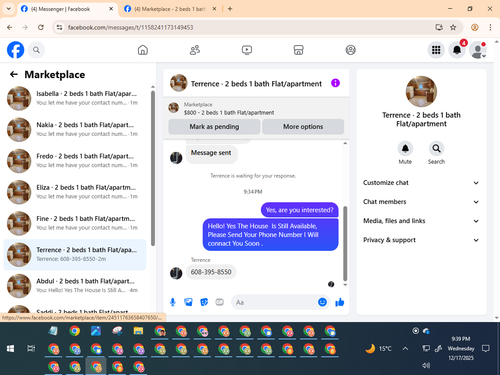Open Isabella's Marketplace conversation
Screen dimensions: 500x375
point(75,98)
